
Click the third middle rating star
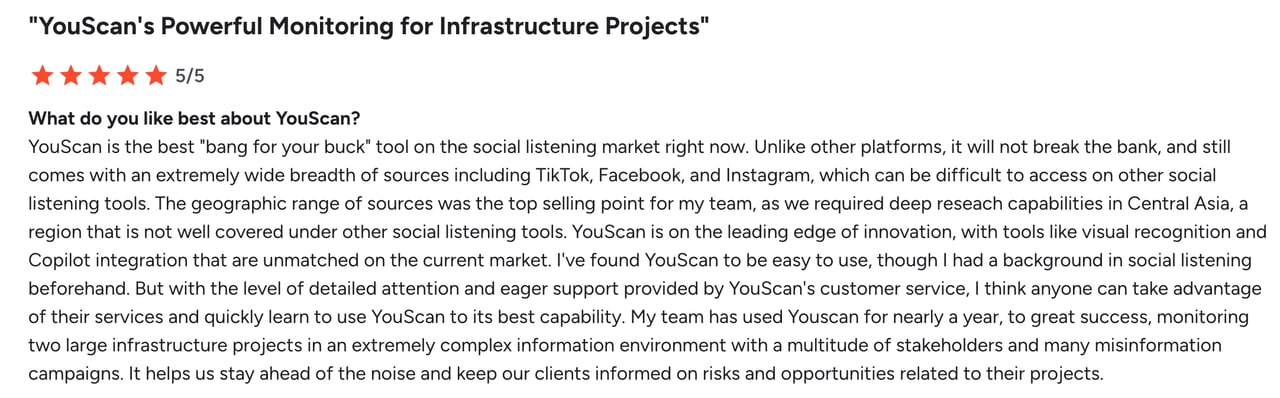click(99, 75)
